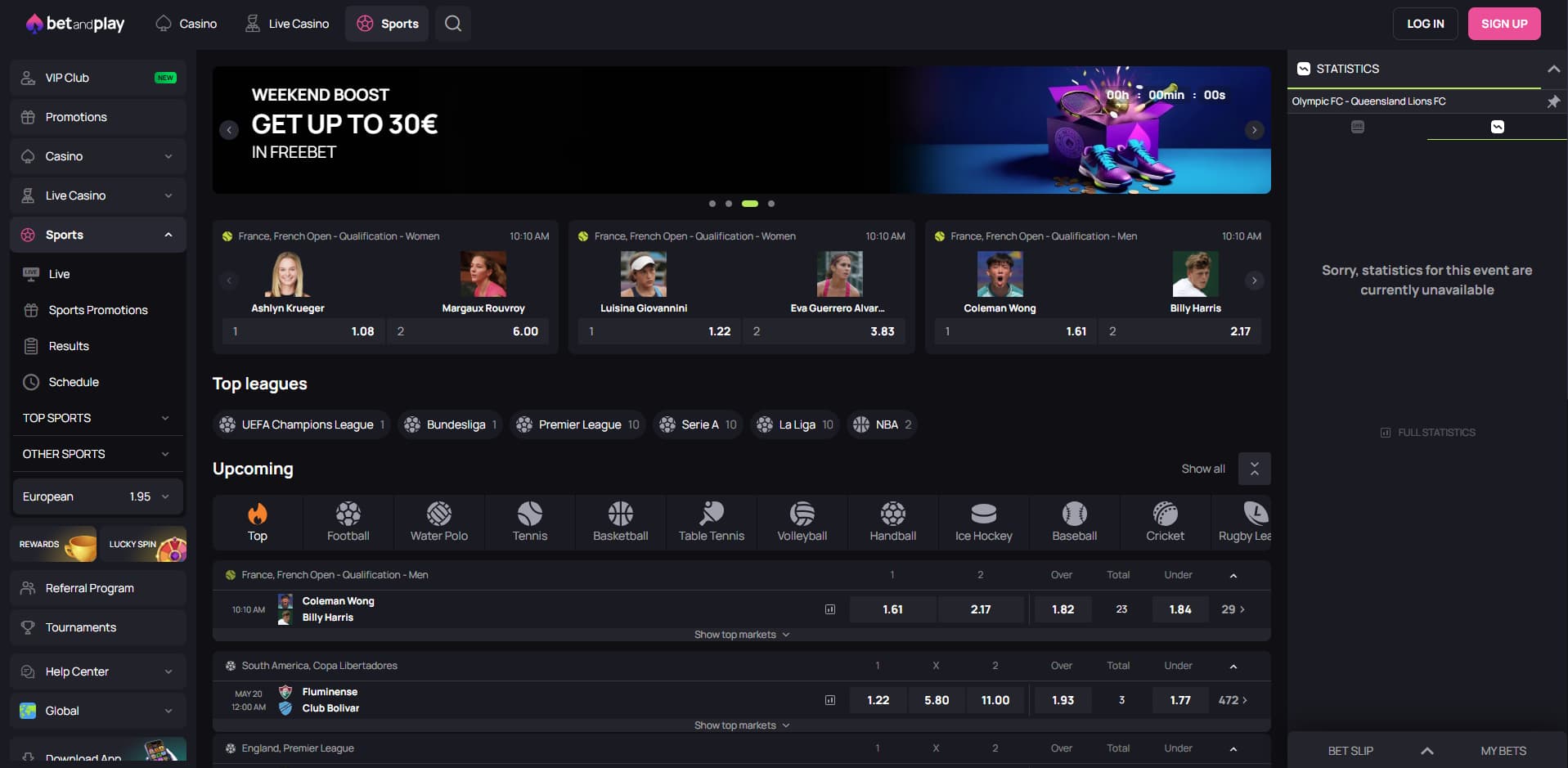1568x768 pixels.
Task: Select the Water Polo sport icon
Action: 439,522
